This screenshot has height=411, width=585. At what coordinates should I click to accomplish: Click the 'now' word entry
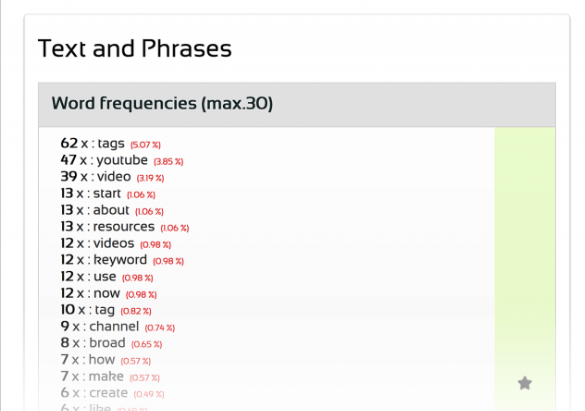coord(109,294)
